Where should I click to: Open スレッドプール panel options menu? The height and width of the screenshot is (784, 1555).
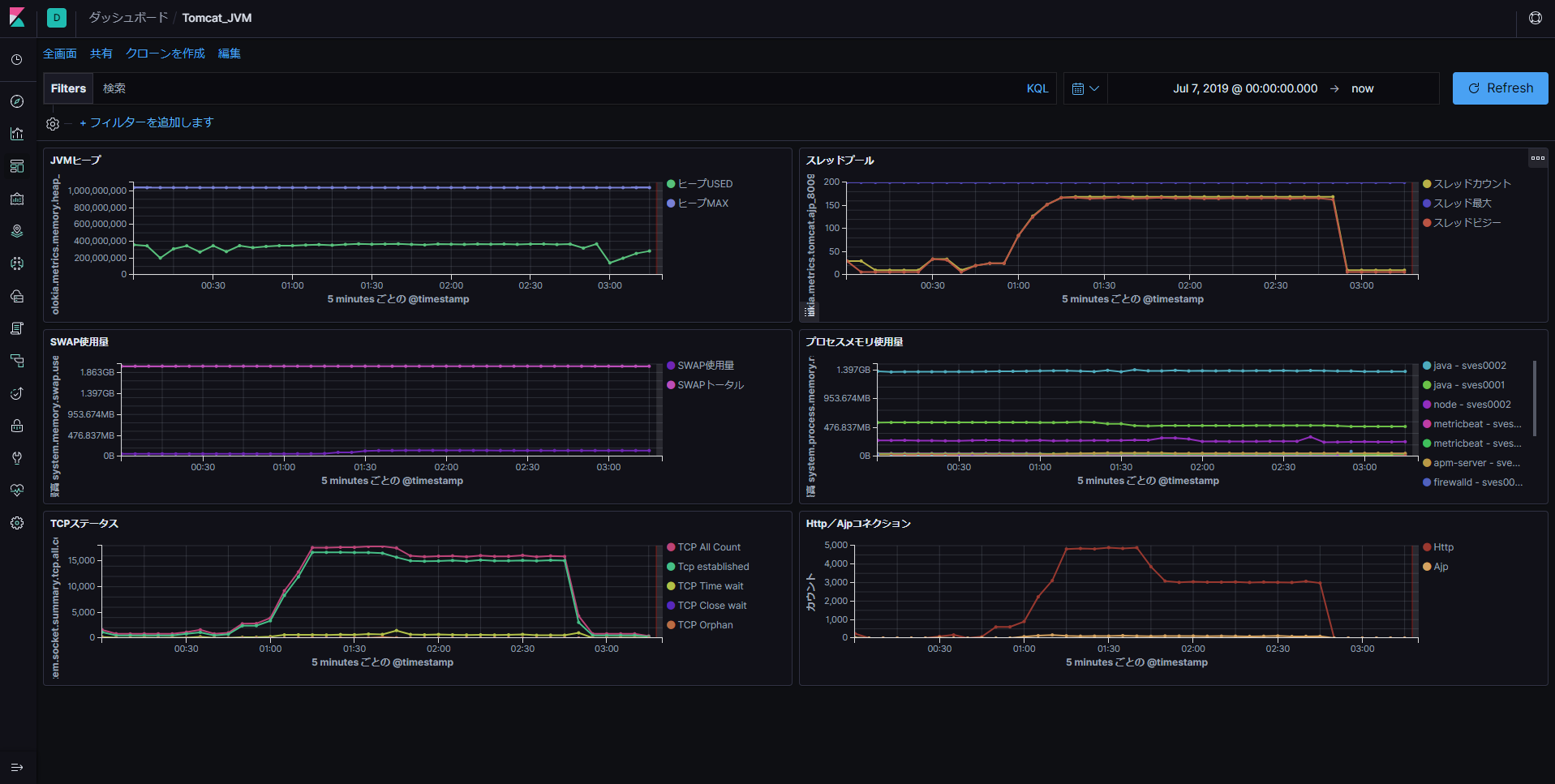(x=1537, y=158)
